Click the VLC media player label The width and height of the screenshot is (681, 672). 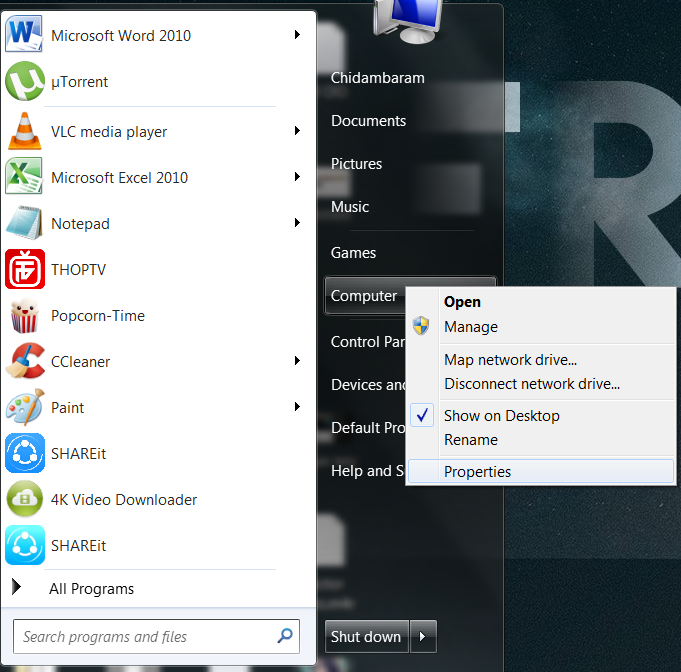(x=109, y=132)
